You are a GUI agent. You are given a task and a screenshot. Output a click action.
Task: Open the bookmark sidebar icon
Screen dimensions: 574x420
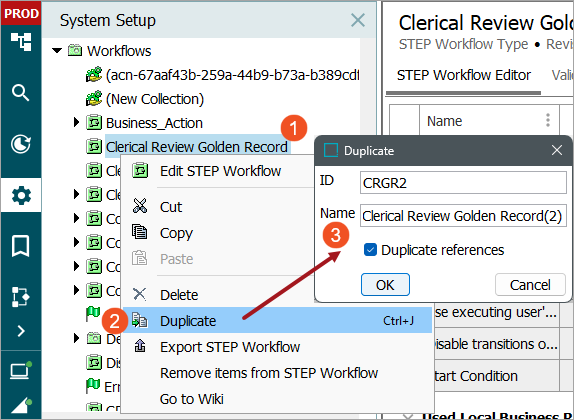(x=20, y=246)
